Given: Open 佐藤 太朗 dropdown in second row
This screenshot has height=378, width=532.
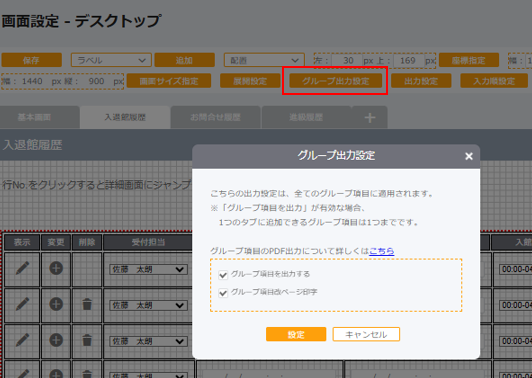Looking at the screenshot, I should pyautogui.click(x=148, y=305).
